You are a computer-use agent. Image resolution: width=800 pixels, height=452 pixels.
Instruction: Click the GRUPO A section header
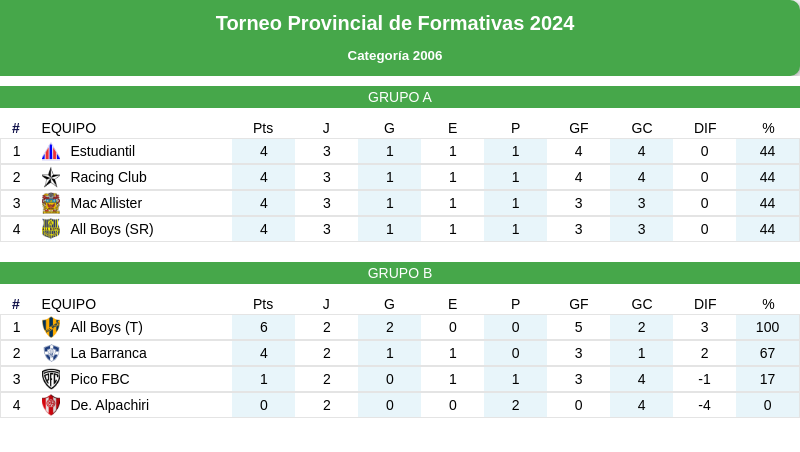click(x=400, y=97)
